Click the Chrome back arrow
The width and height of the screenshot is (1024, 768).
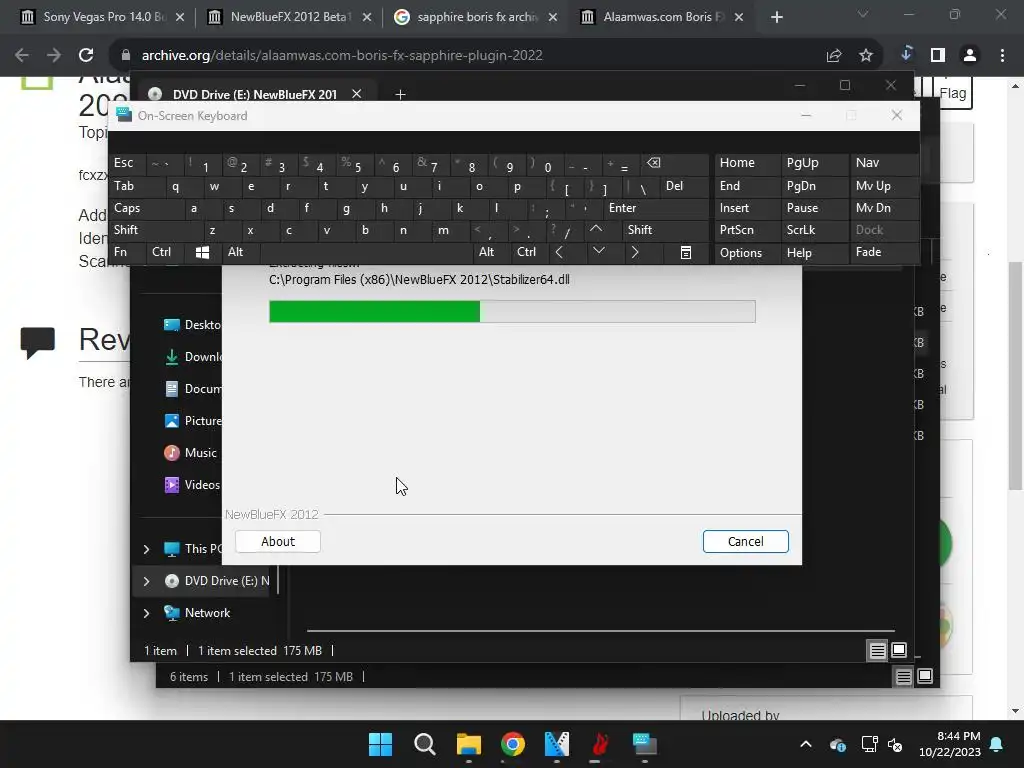tap(22, 56)
